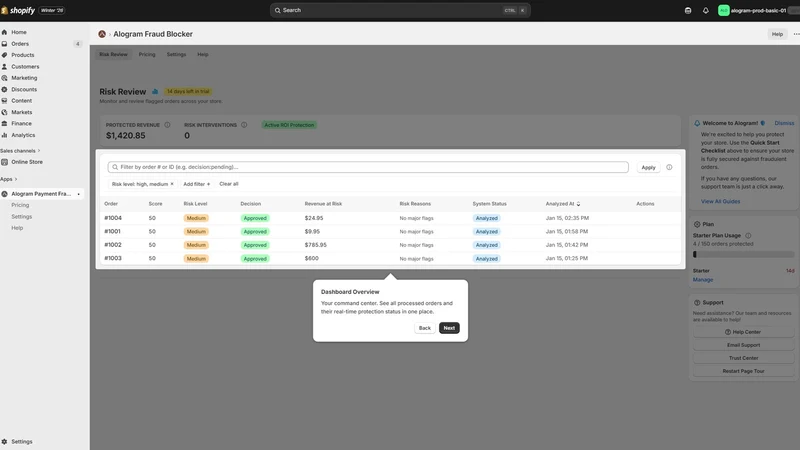Click the info icon beside Protected Revenue
Viewport: 800px width, 450px height.
point(167,125)
